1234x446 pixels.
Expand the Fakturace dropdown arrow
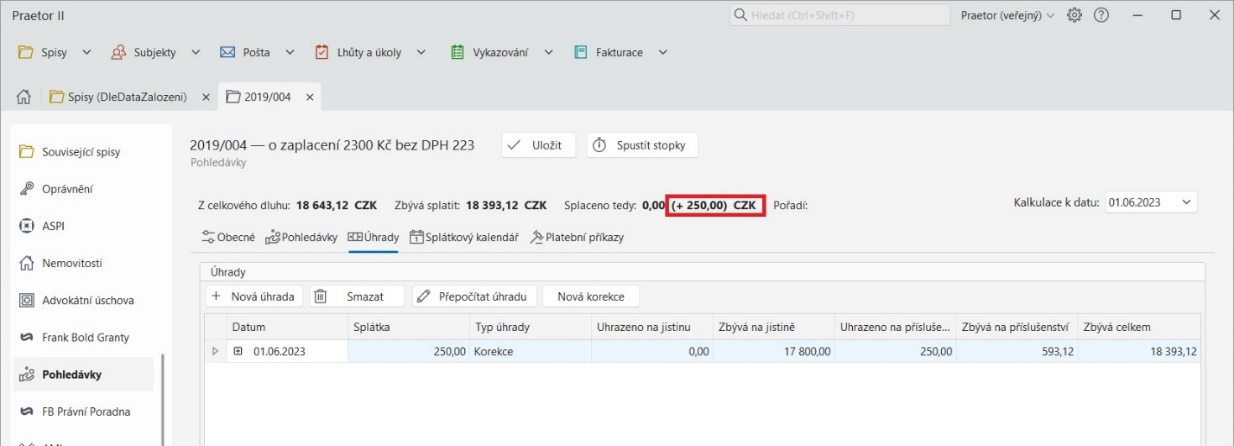pyautogui.click(x=662, y=52)
